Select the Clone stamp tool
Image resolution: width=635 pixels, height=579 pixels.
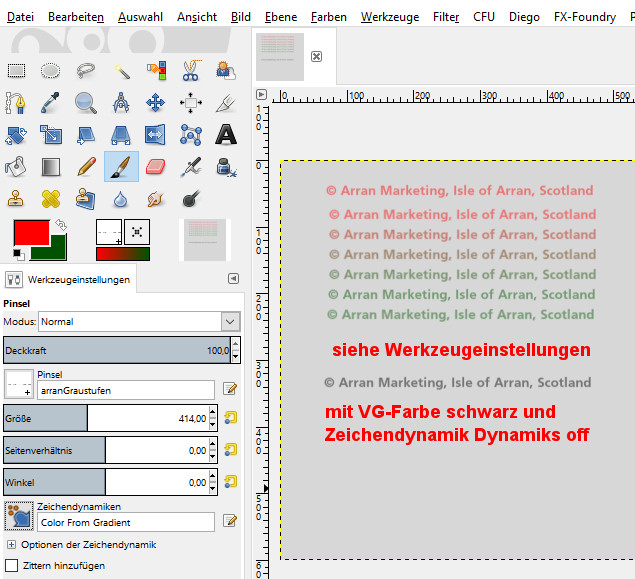point(16,199)
